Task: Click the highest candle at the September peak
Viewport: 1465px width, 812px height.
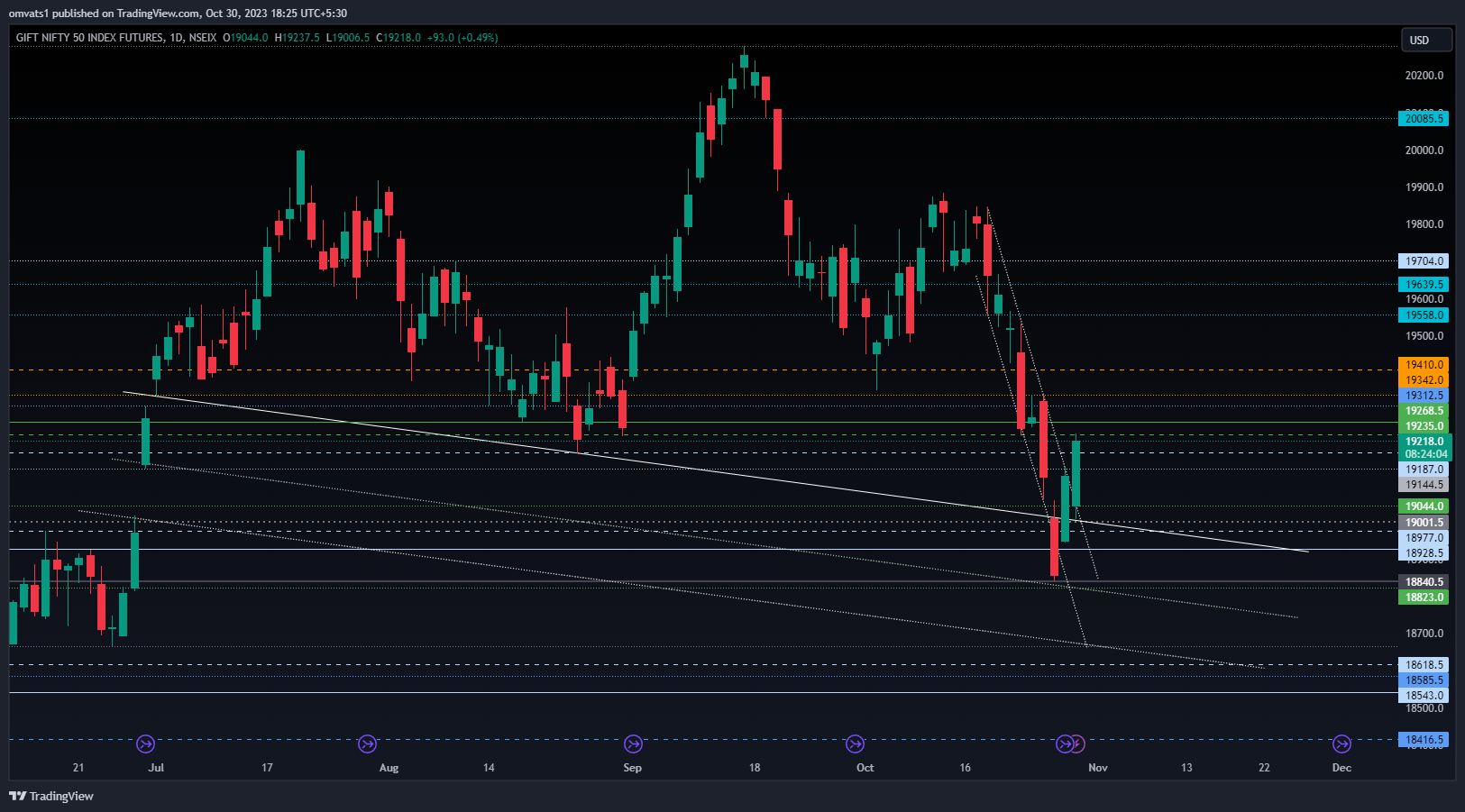Action: [744, 60]
